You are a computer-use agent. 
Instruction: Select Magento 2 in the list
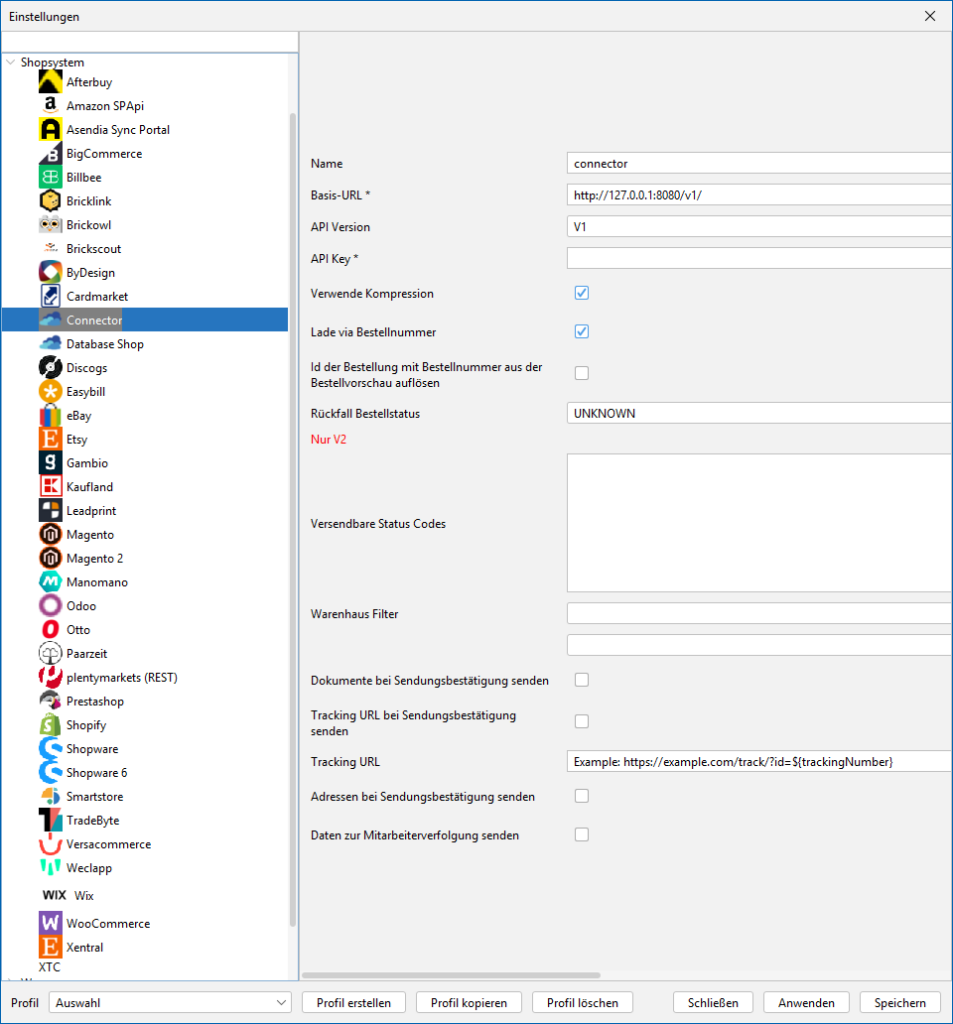94,558
